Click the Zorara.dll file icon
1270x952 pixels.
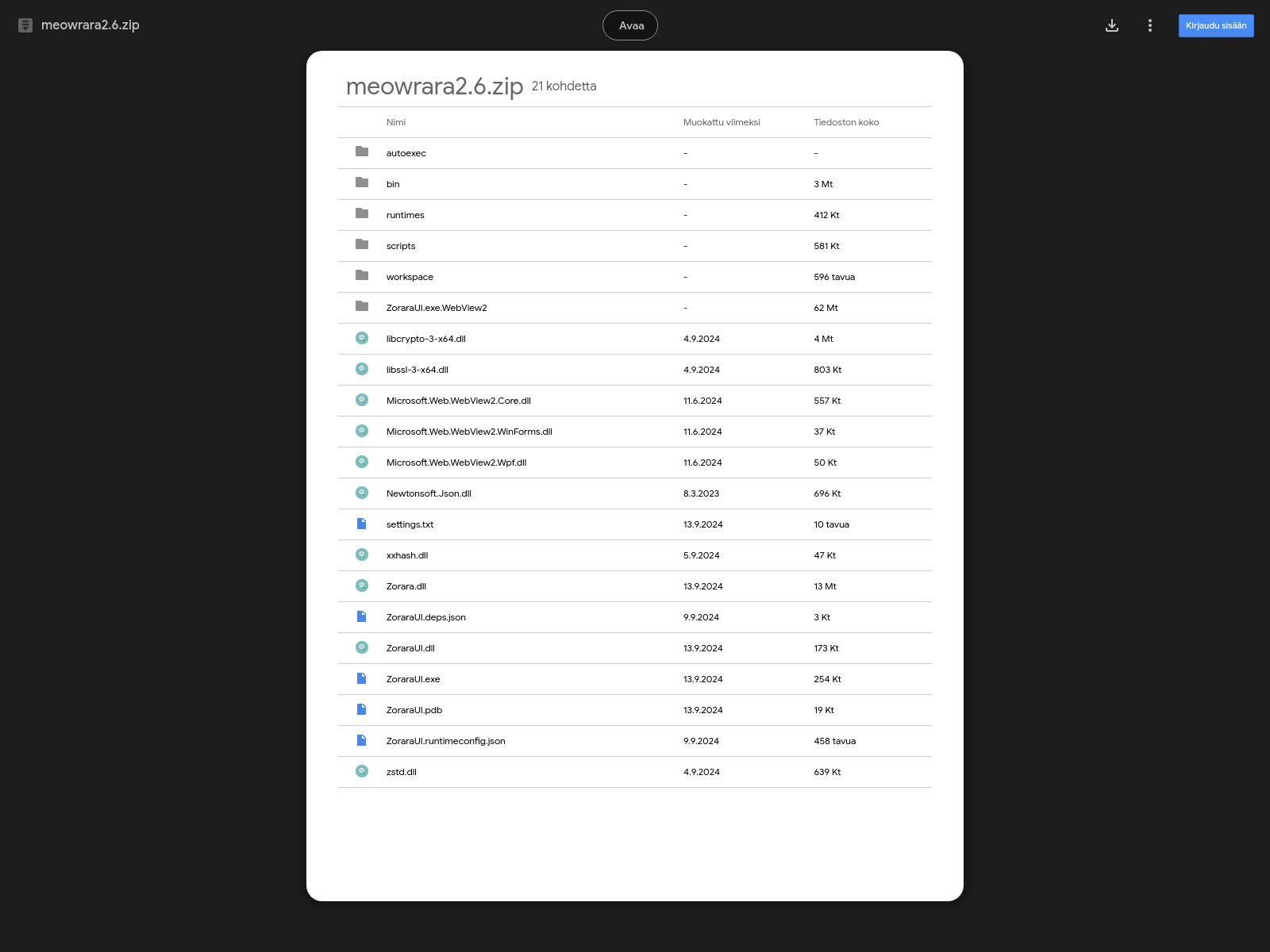pos(362,585)
